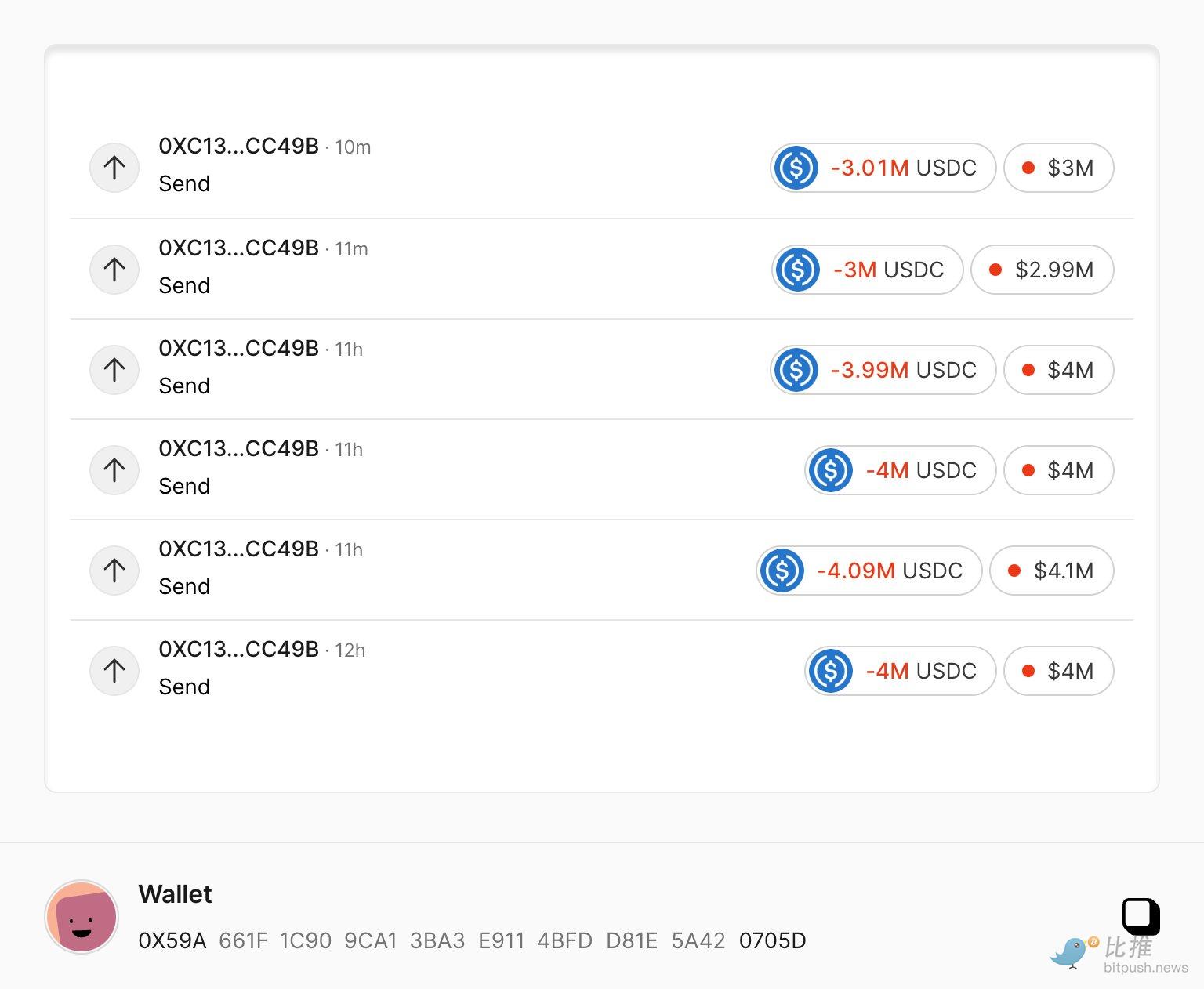Click the -4M USDC pill in 12h row

[x=900, y=671]
